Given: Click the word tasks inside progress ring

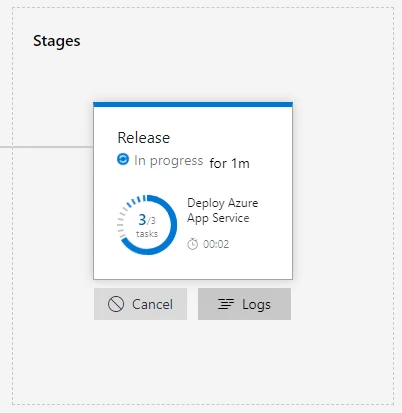Looking at the screenshot, I should [x=147, y=234].
